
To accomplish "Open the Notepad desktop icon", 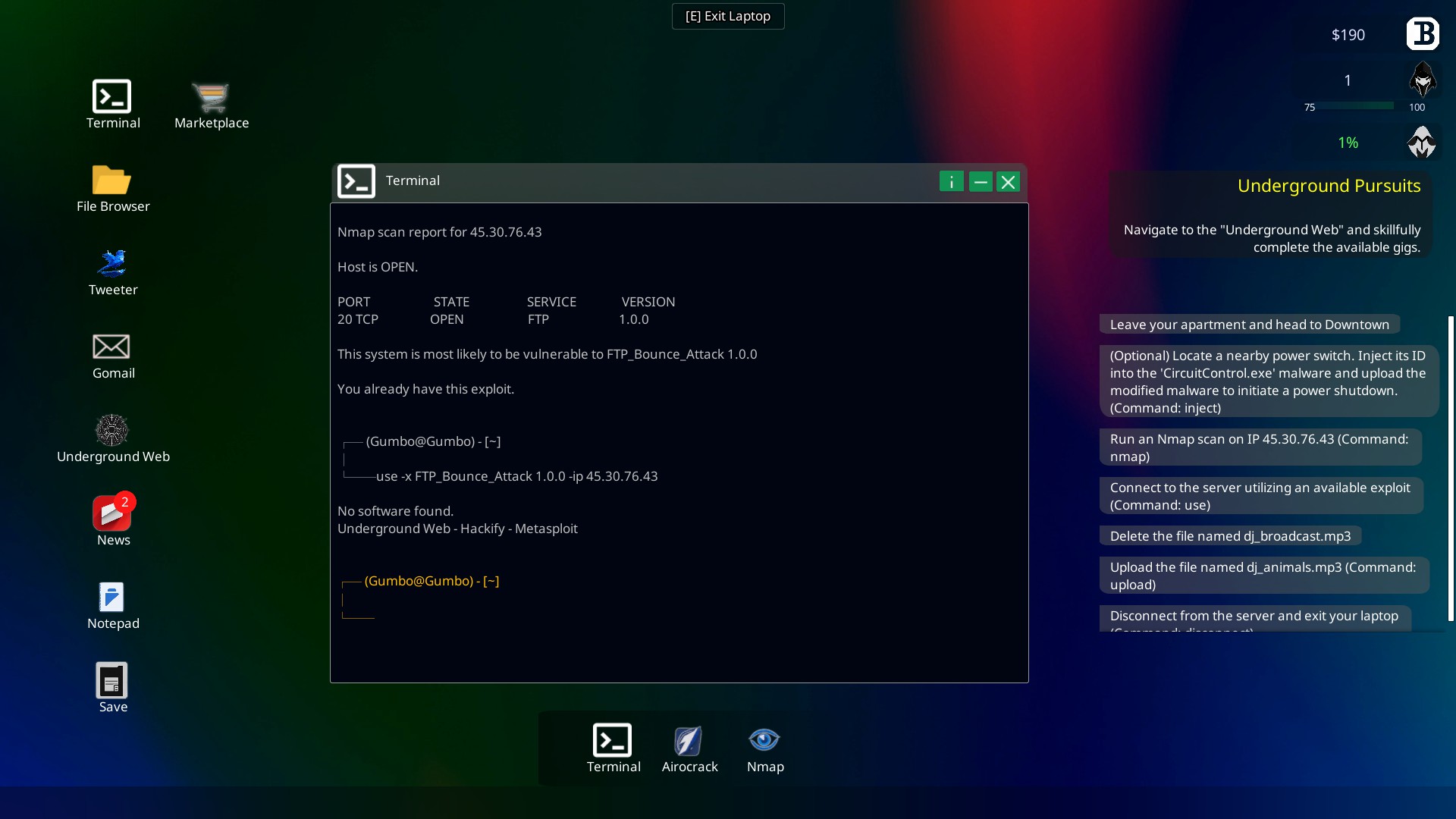I will [x=112, y=598].
